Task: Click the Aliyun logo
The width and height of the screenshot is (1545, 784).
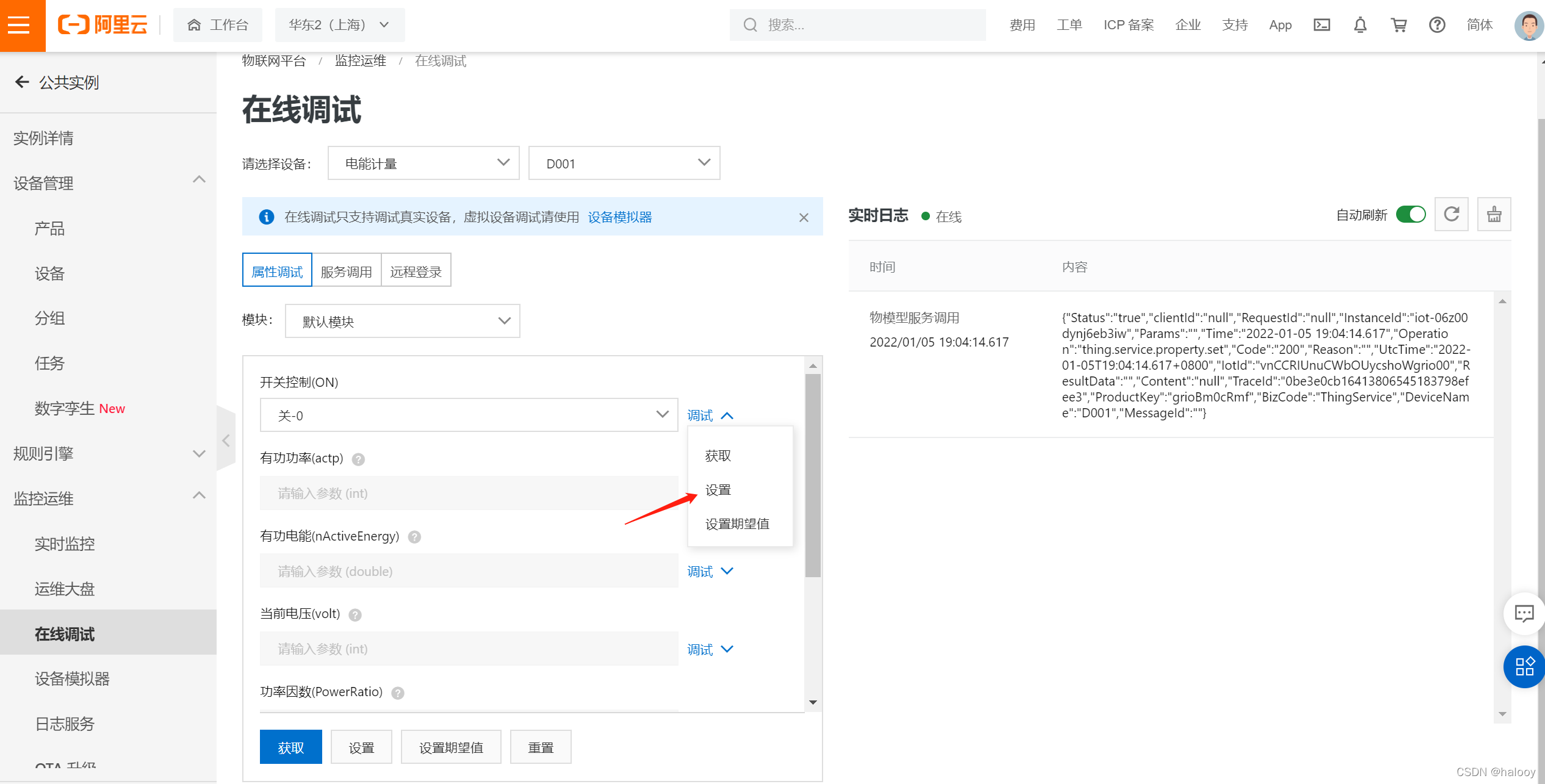Action: coord(103,25)
